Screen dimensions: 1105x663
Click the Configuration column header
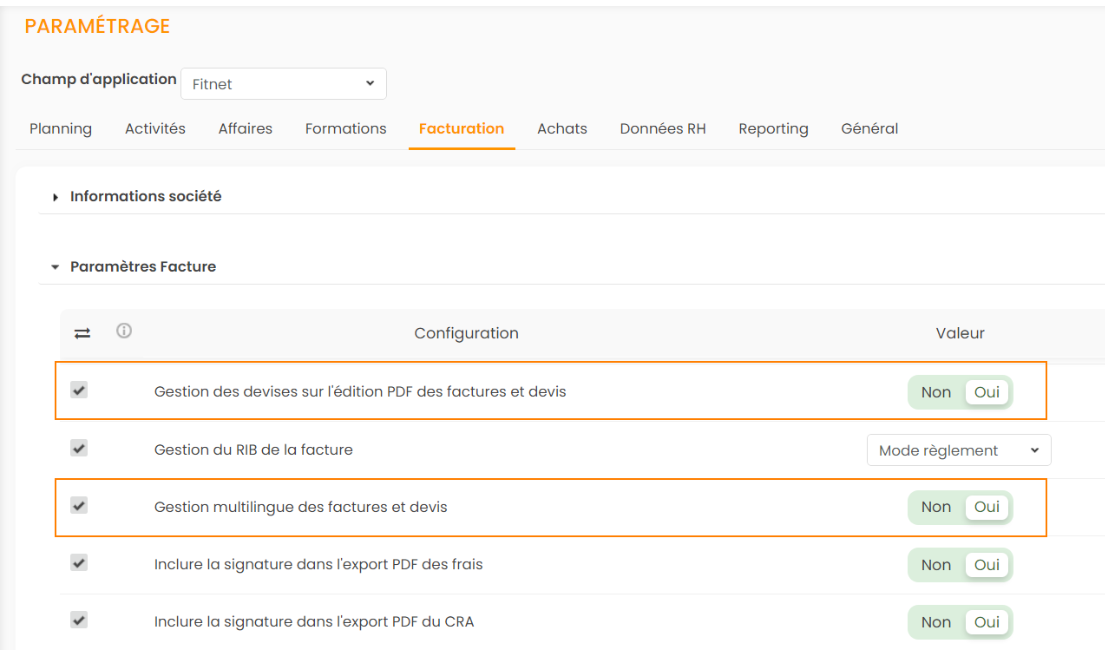[x=466, y=334]
